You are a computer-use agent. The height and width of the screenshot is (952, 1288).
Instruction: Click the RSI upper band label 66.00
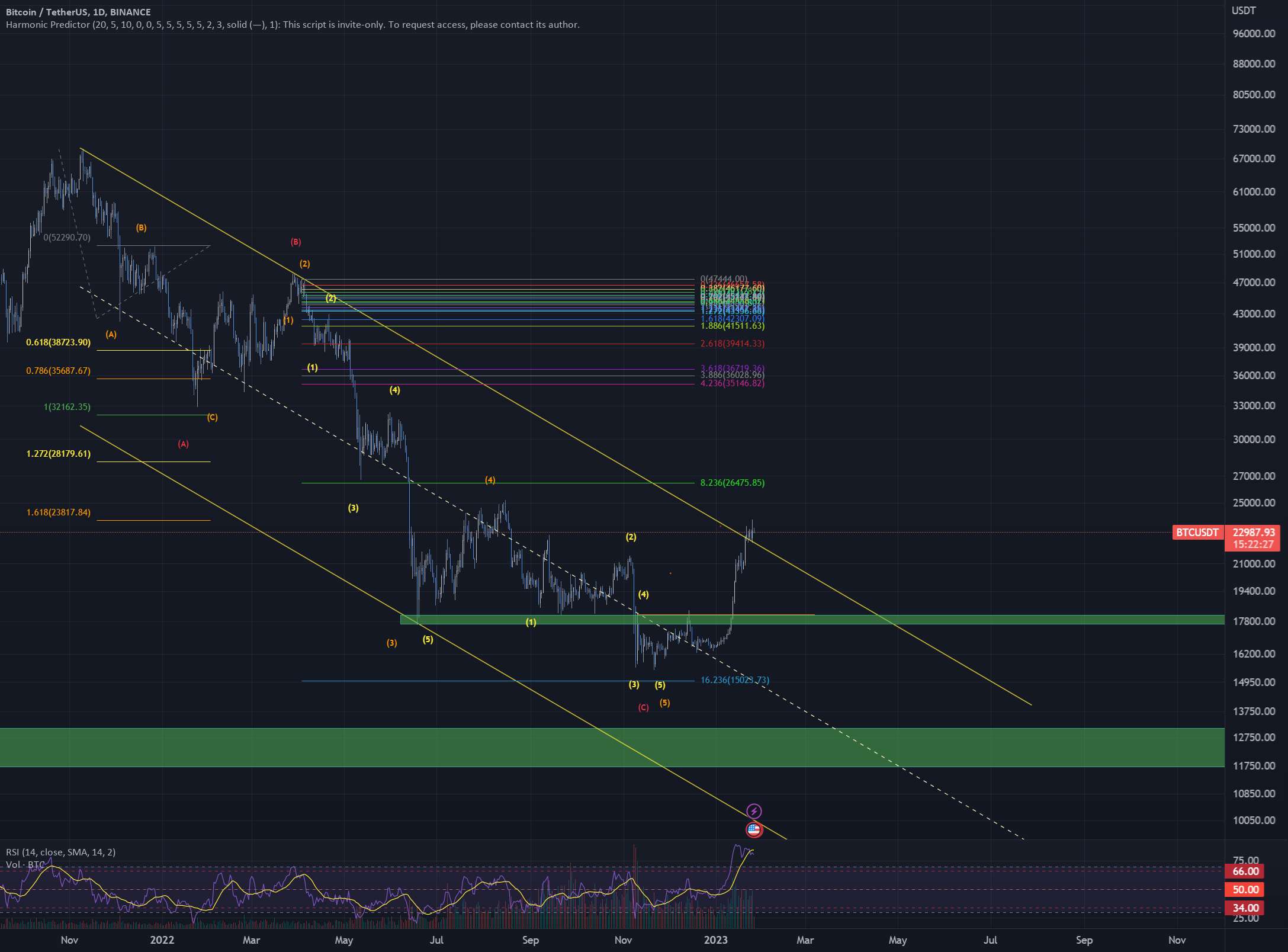coord(1244,871)
